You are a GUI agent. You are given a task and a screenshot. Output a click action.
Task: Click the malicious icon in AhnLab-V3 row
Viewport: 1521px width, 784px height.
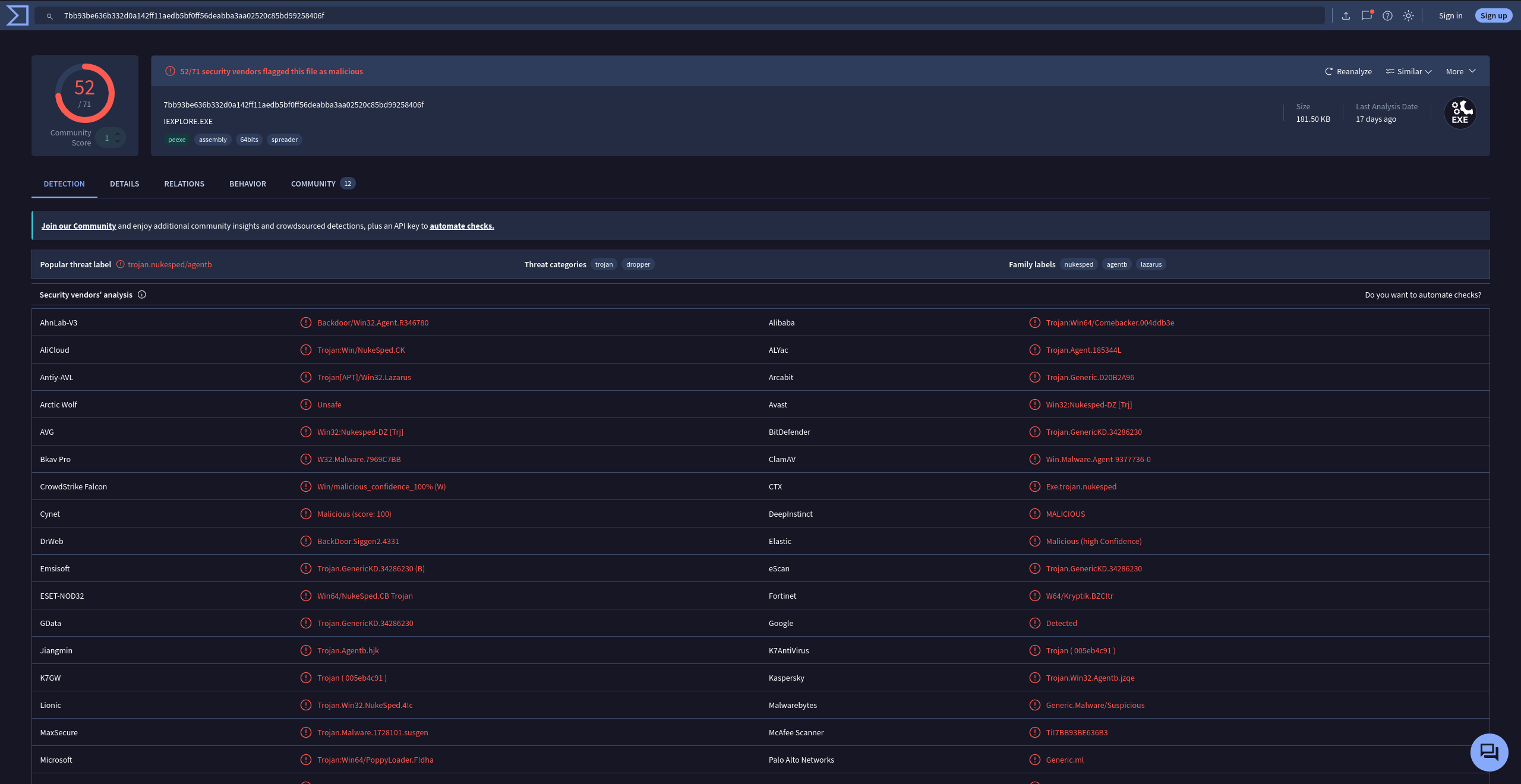tap(306, 323)
